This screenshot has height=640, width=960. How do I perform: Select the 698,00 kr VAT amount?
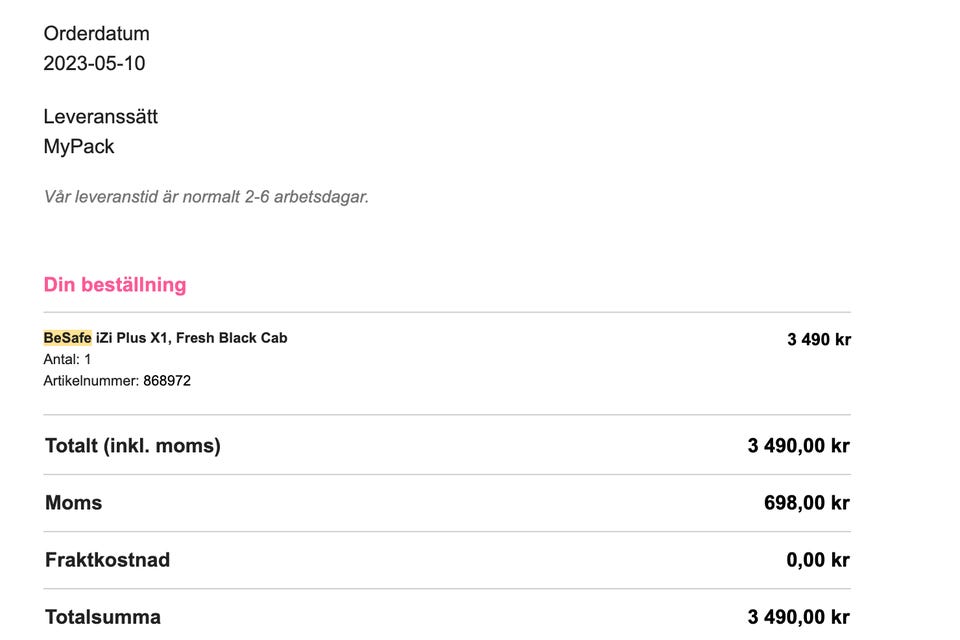(x=806, y=503)
